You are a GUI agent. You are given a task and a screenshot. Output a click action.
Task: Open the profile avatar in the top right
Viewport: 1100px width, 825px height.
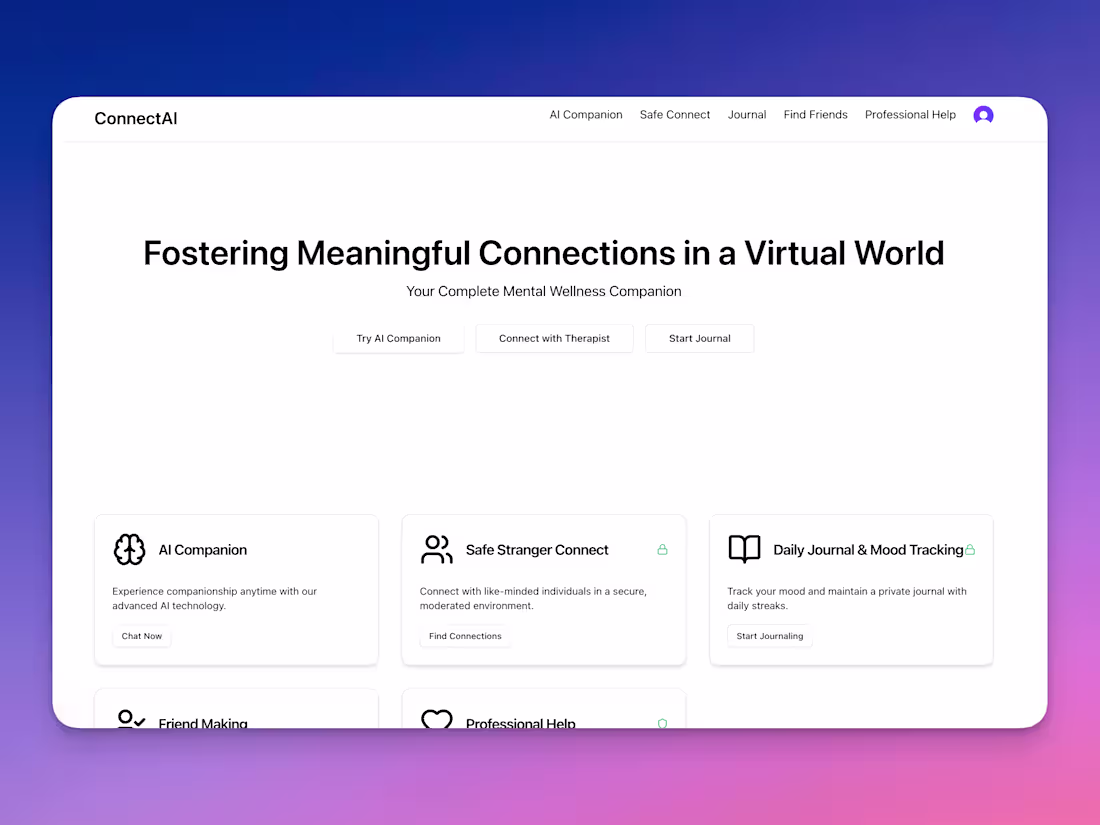pyautogui.click(x=983, y=115)
